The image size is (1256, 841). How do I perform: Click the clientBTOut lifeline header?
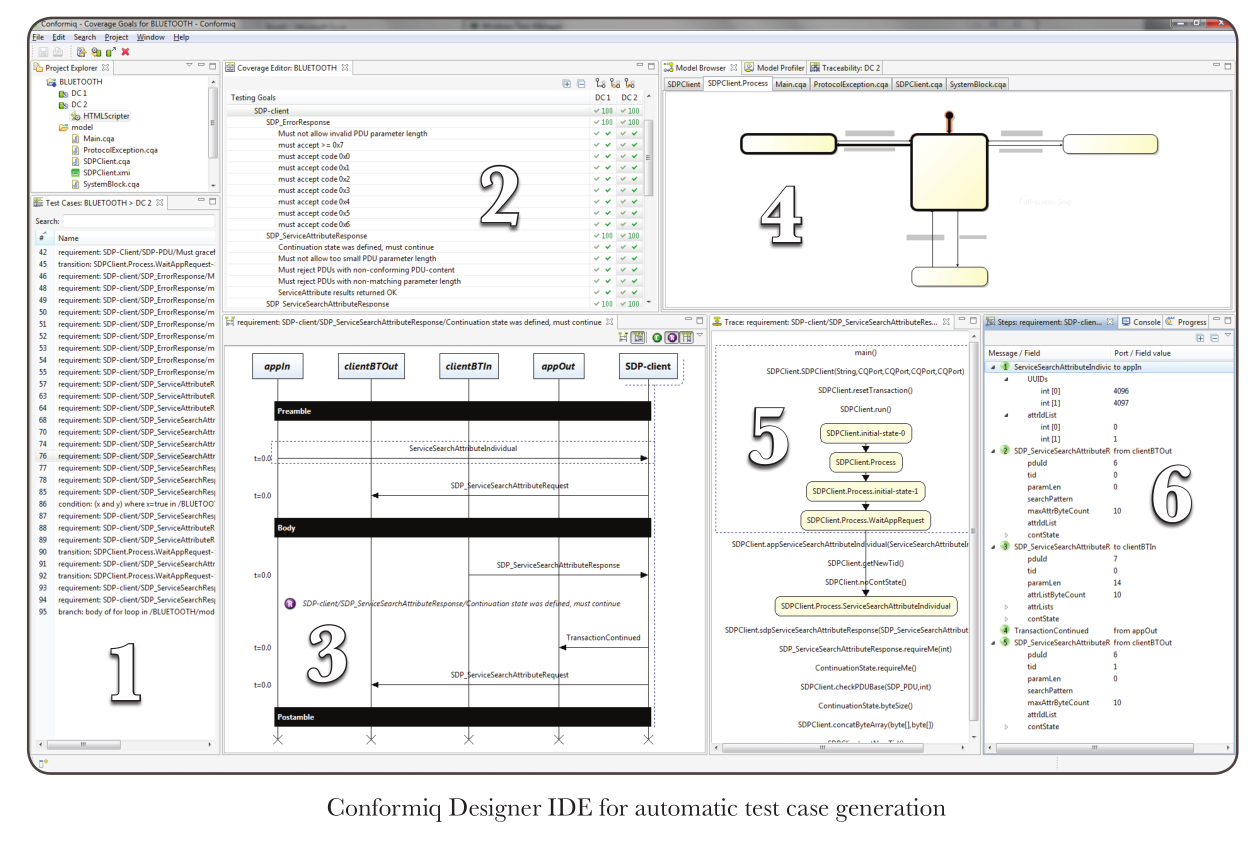(x=371, y=367)
